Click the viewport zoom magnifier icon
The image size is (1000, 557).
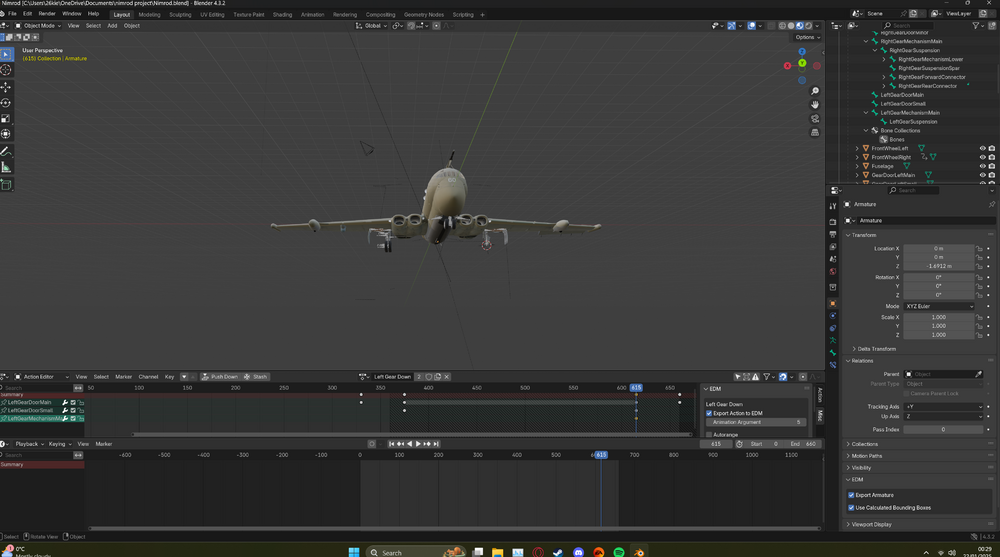point(815,91)
